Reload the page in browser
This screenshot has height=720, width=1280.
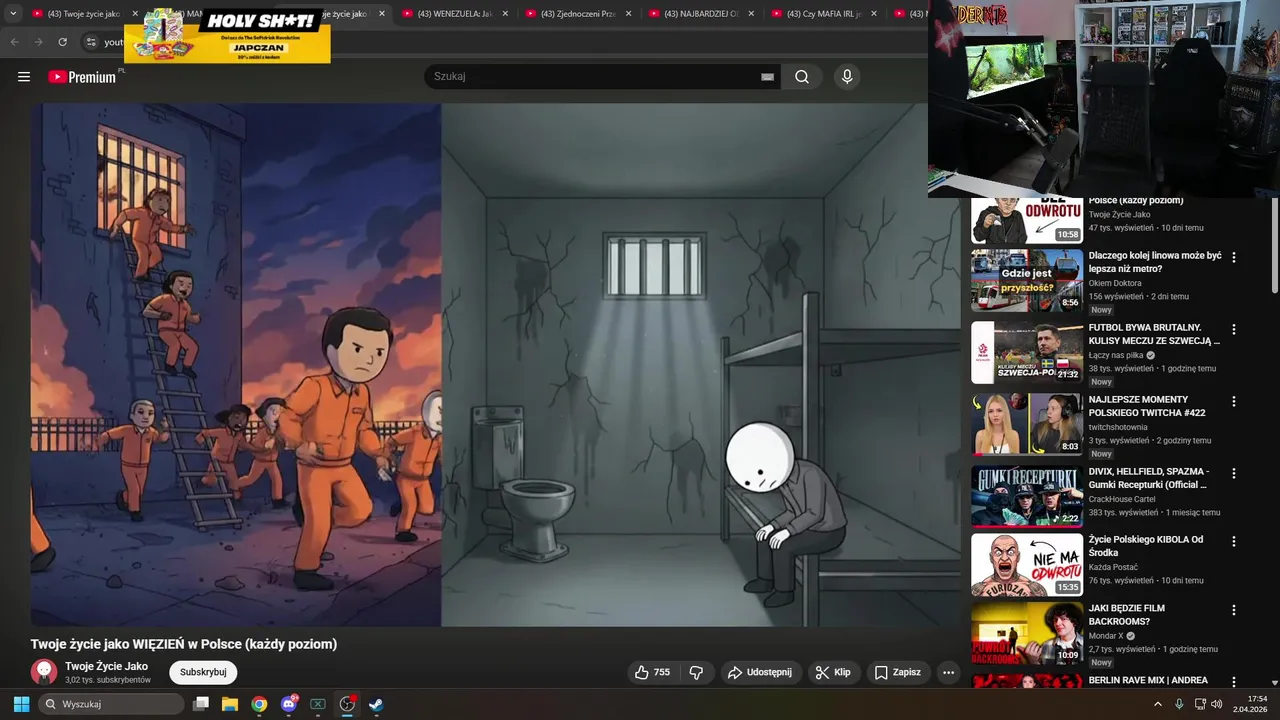(x=62, y=42)
